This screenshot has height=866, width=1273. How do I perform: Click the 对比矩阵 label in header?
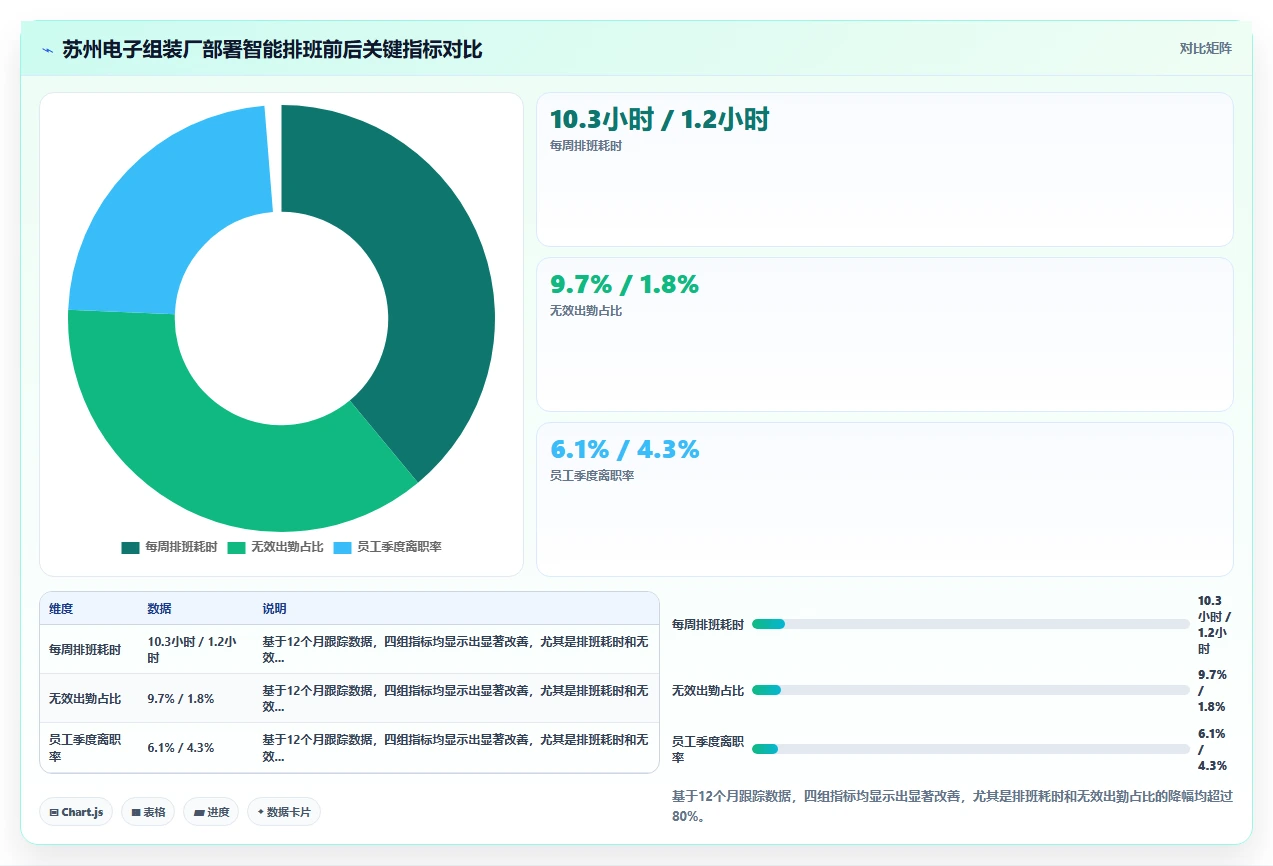1206,48
